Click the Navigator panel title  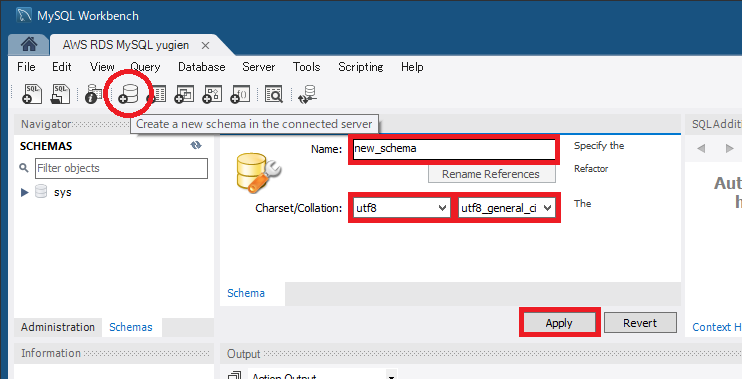pyautogui.click(x=45, y=124)
